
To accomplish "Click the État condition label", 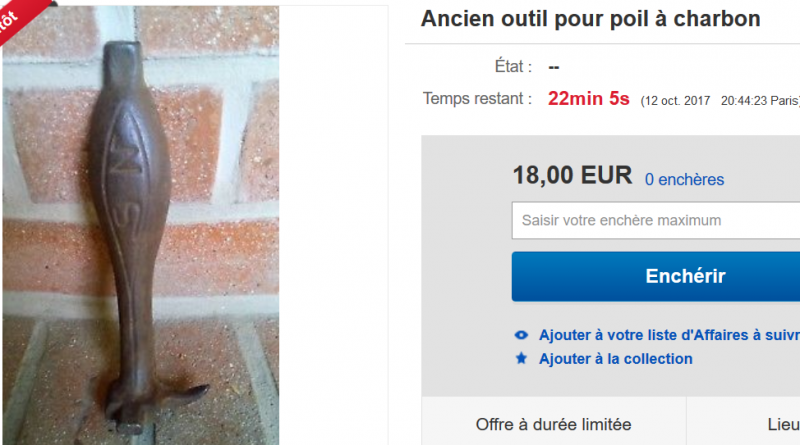I will 513,66.
